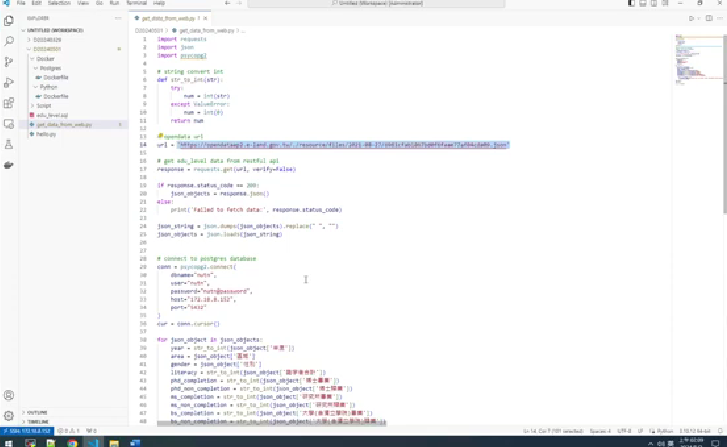Viewport: 727px width, 447px height.
Task: Open File Explorer from the taskbar
Action: coord(114,443)
